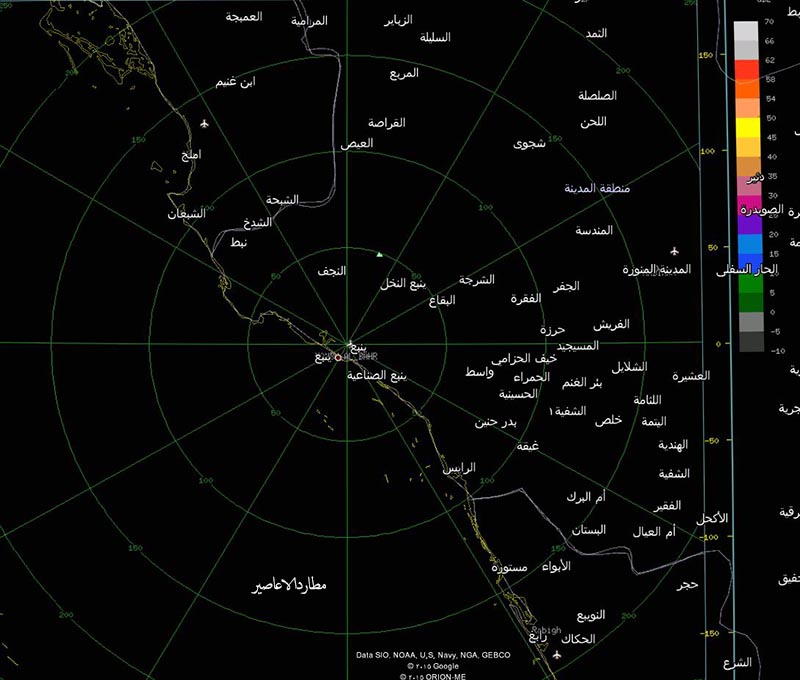Click the 'النجف' place label
Screen dimensions: 800x680
point(332,271)
